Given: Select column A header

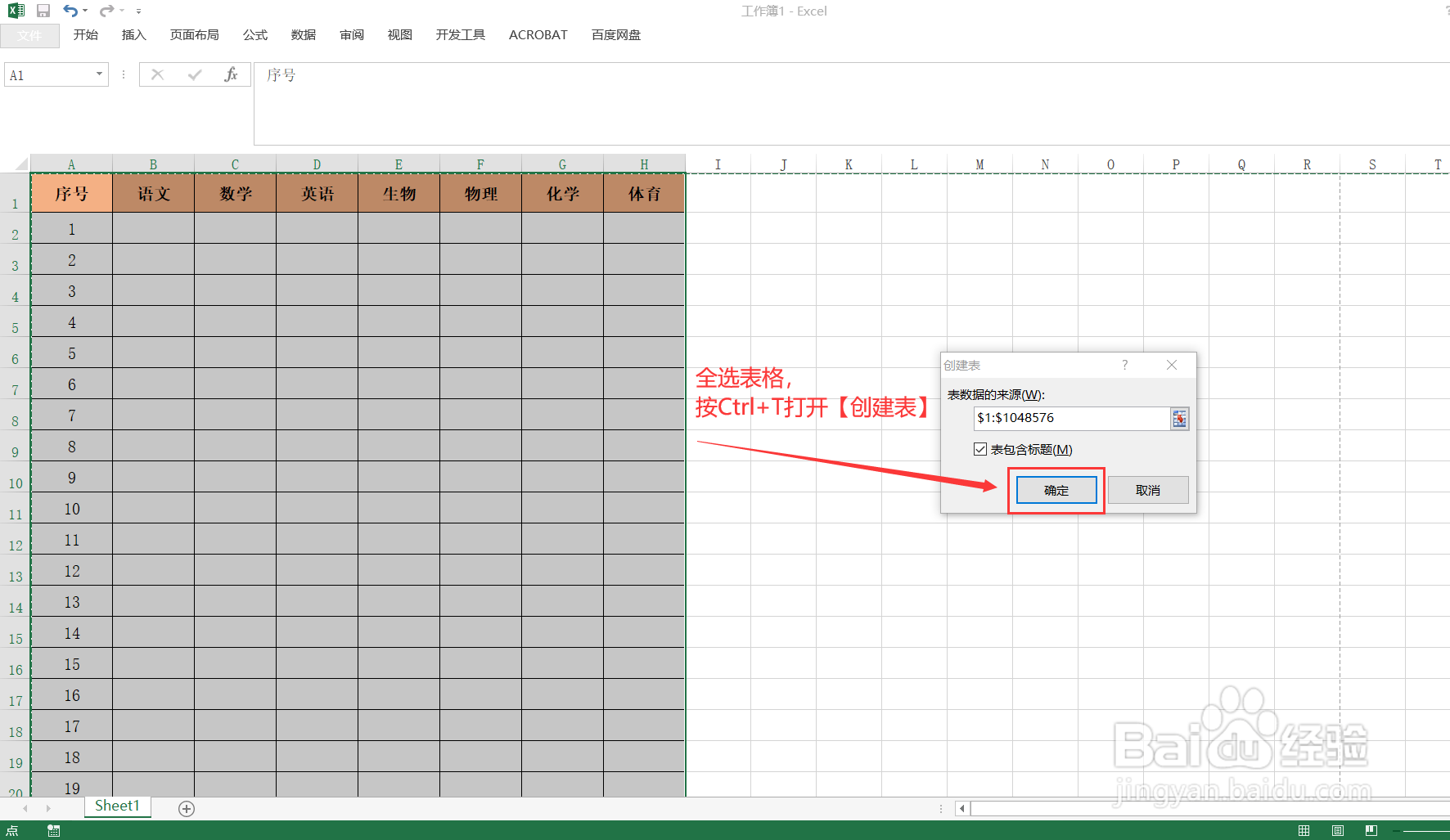Looking at the screenshot, I should tap(71, 164).
